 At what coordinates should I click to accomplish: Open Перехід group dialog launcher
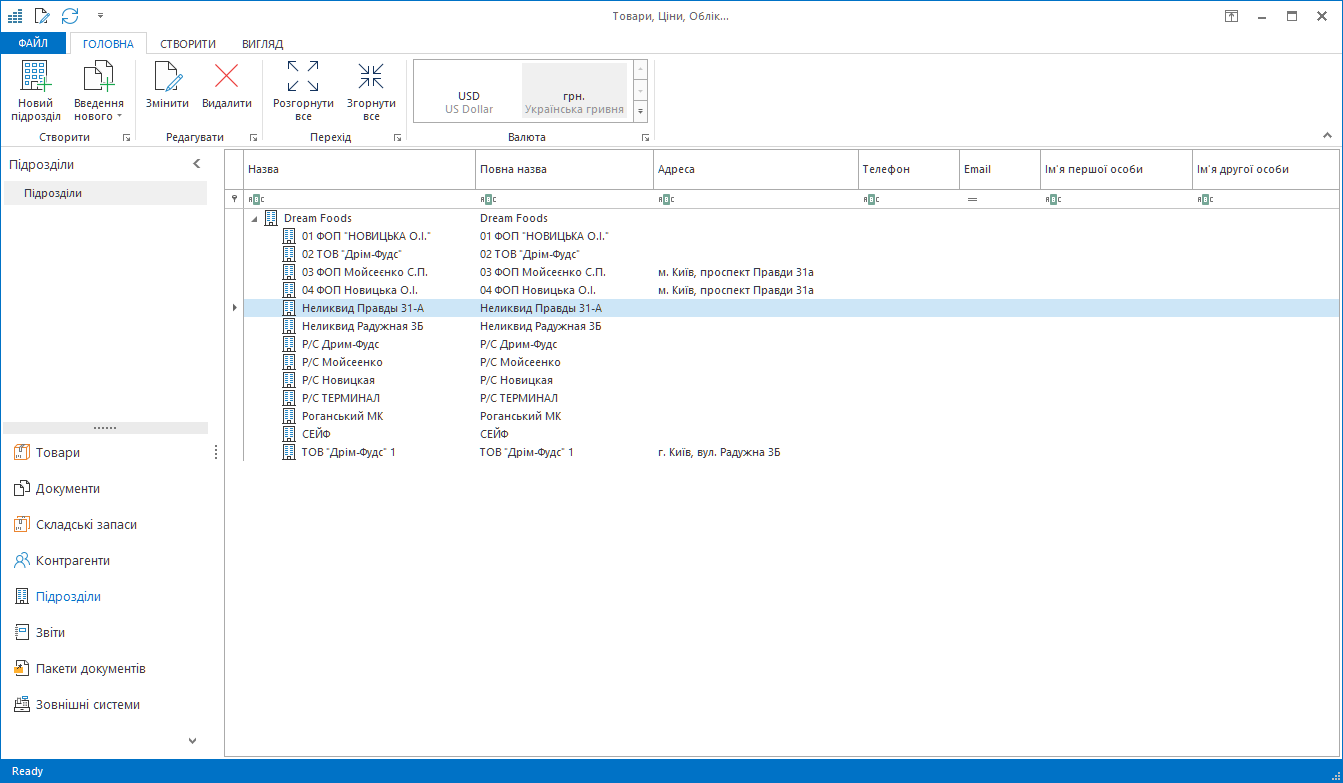[x=397, y=138]
